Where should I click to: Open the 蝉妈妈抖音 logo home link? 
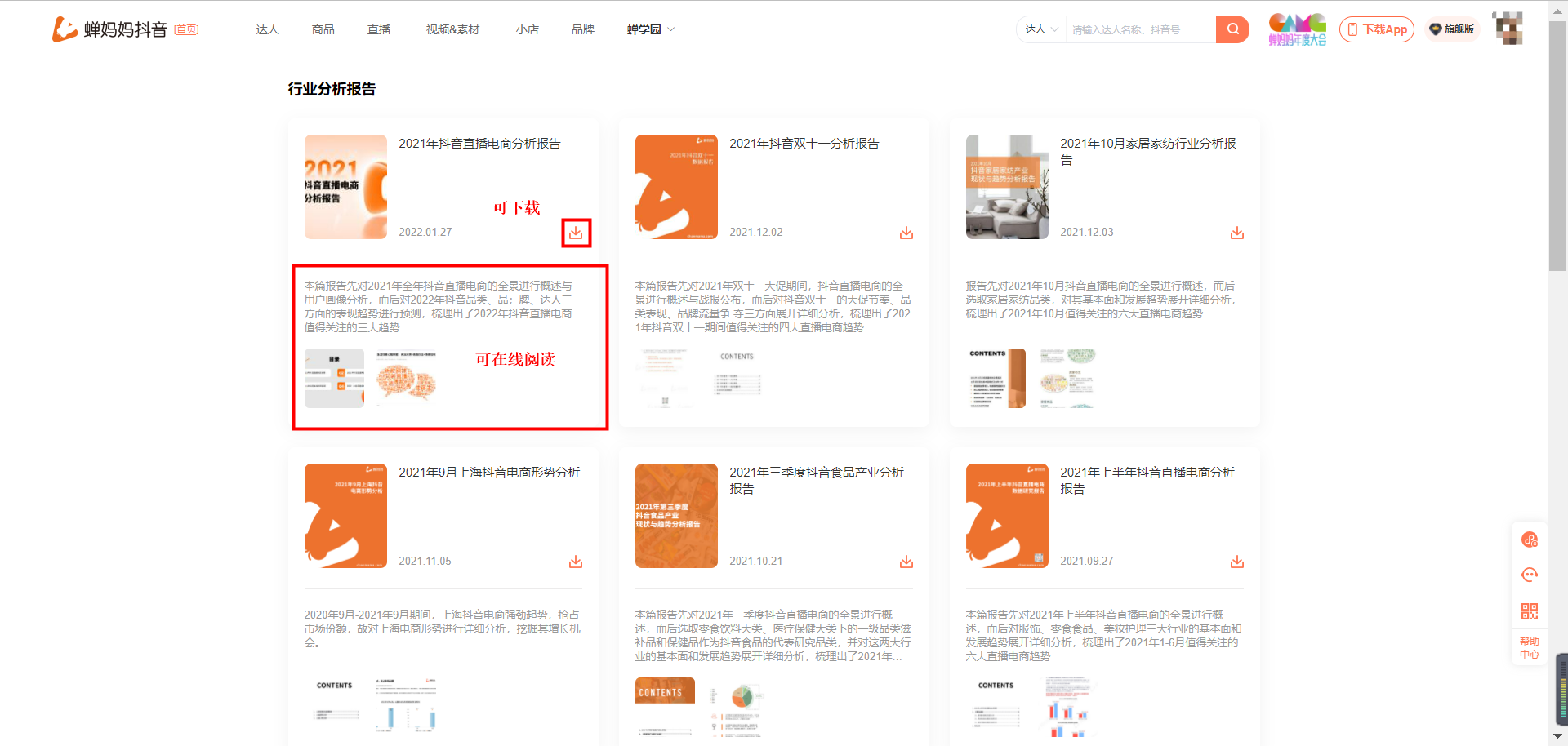(109, 29)
